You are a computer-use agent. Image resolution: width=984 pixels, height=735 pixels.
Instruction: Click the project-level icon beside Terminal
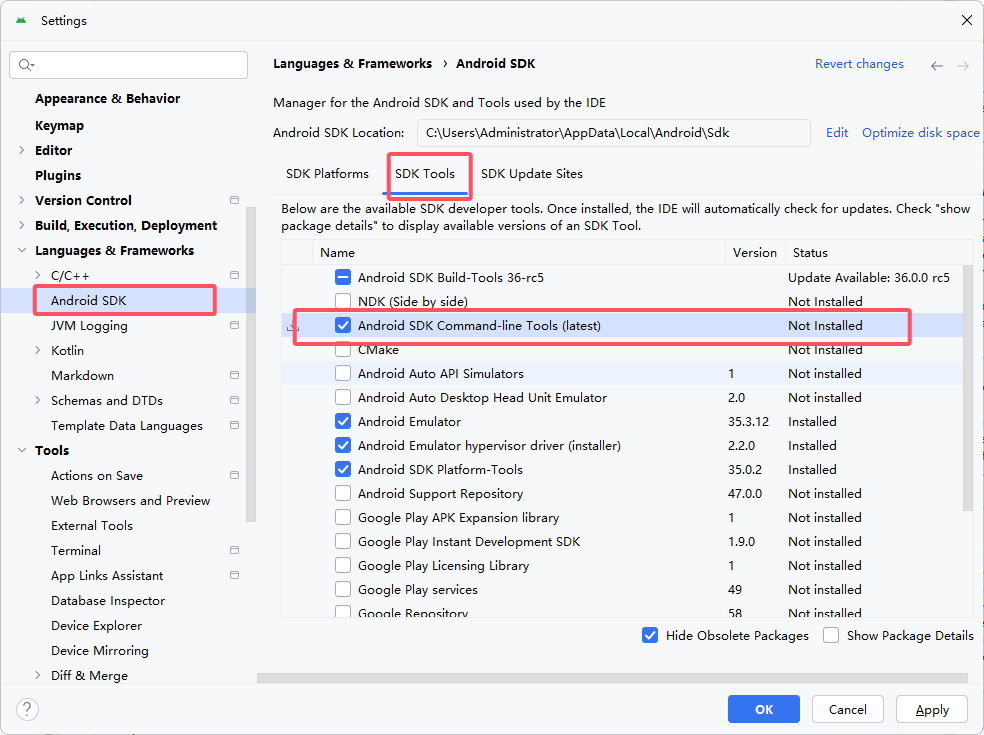pos(235,550)
